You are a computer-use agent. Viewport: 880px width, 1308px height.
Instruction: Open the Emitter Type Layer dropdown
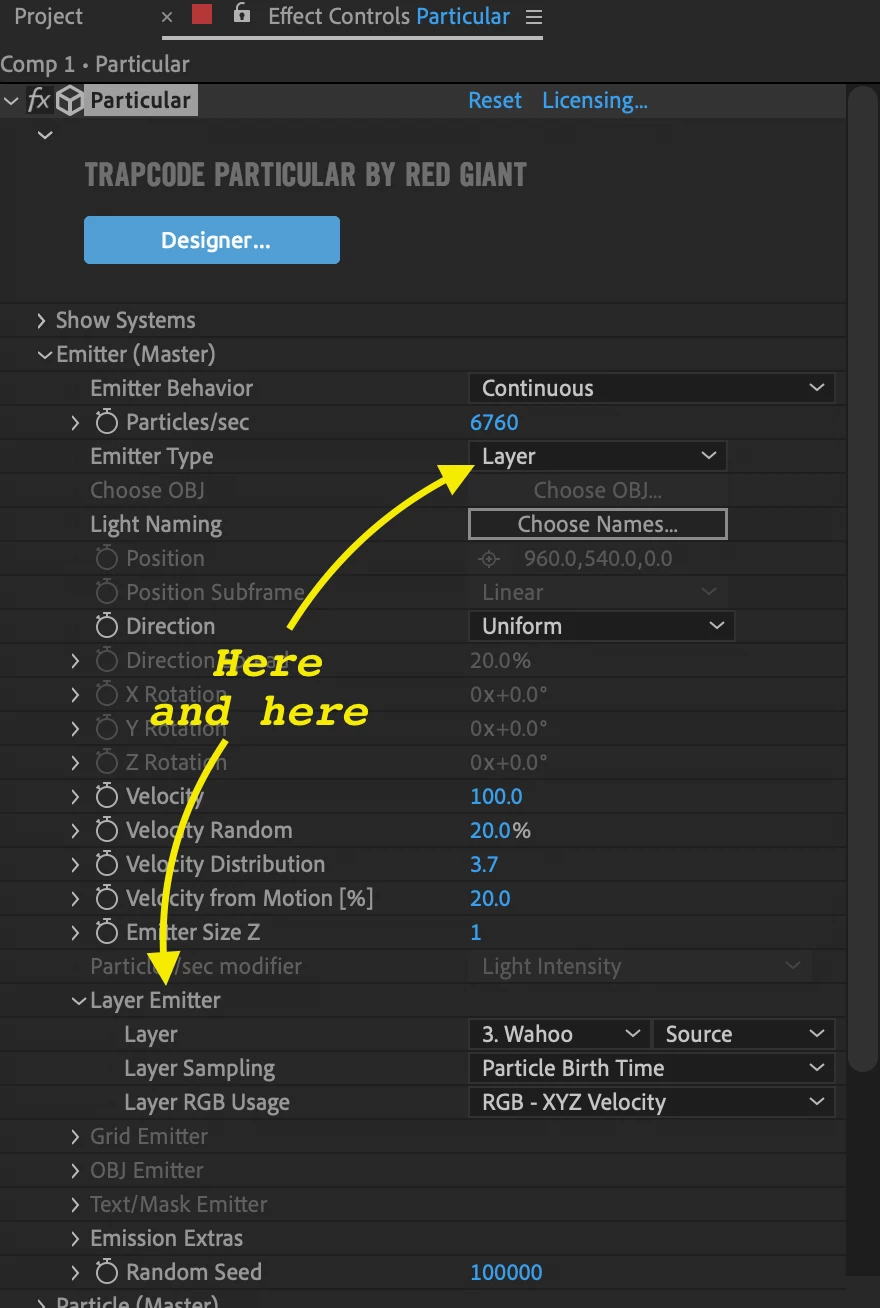click(x=597, y=456)
